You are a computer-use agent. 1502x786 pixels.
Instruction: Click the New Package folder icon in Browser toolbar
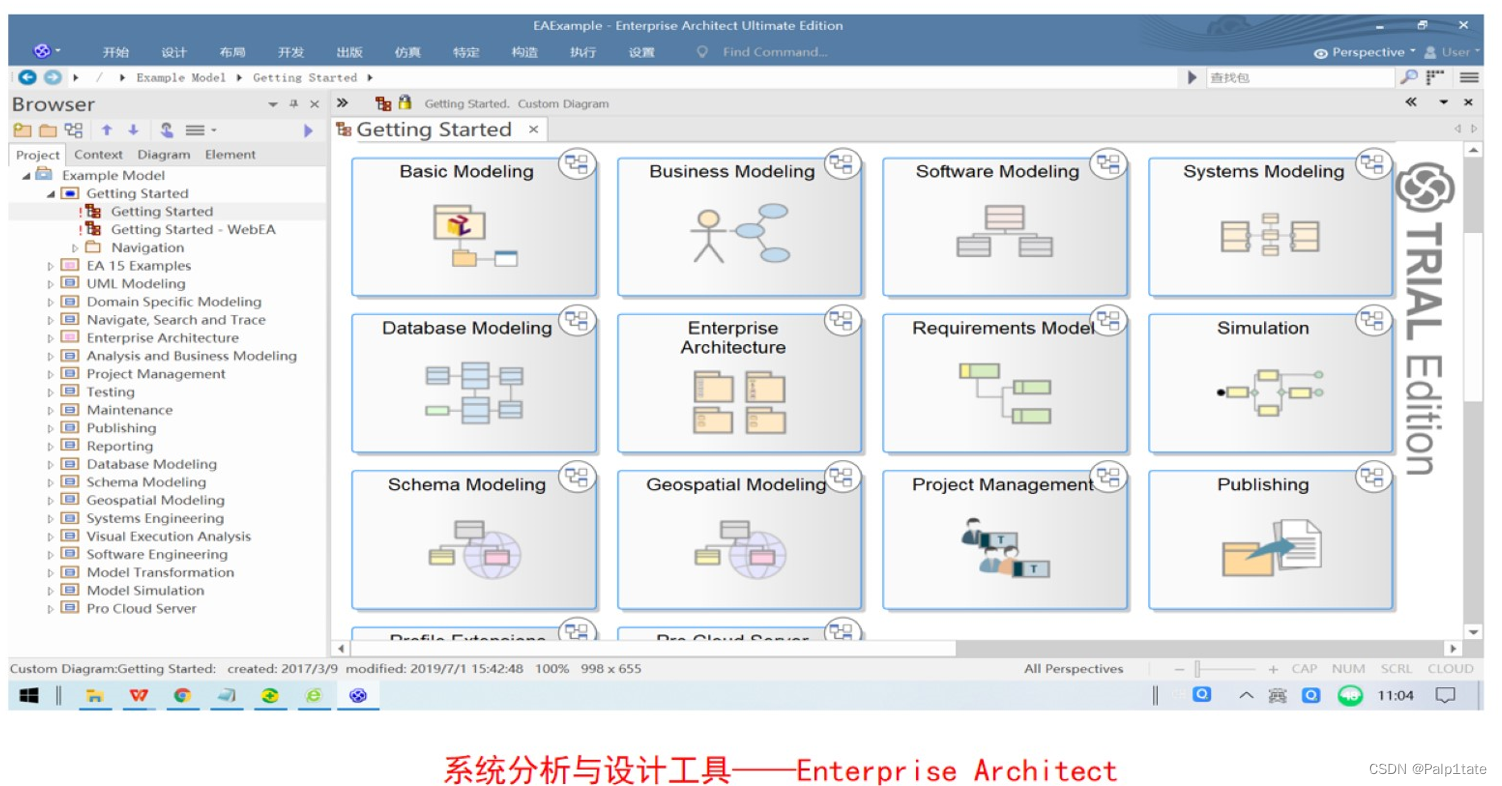[x=48, y=130]
